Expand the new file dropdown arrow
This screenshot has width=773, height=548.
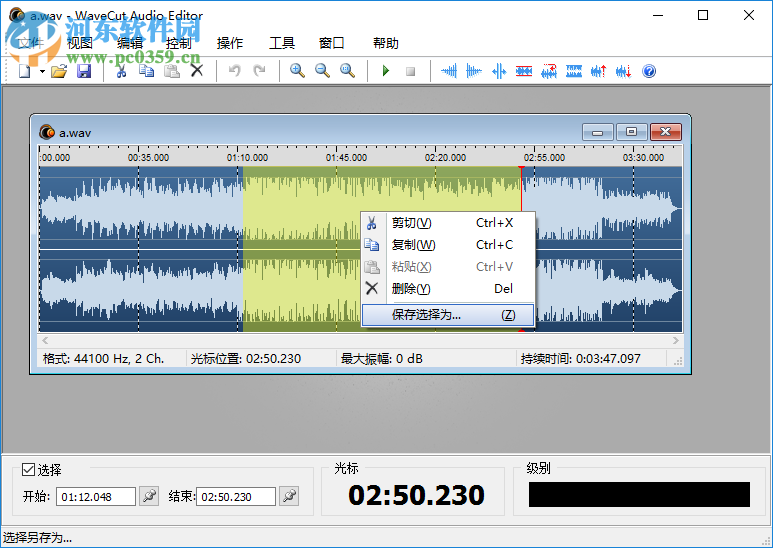tap(42, 72)
